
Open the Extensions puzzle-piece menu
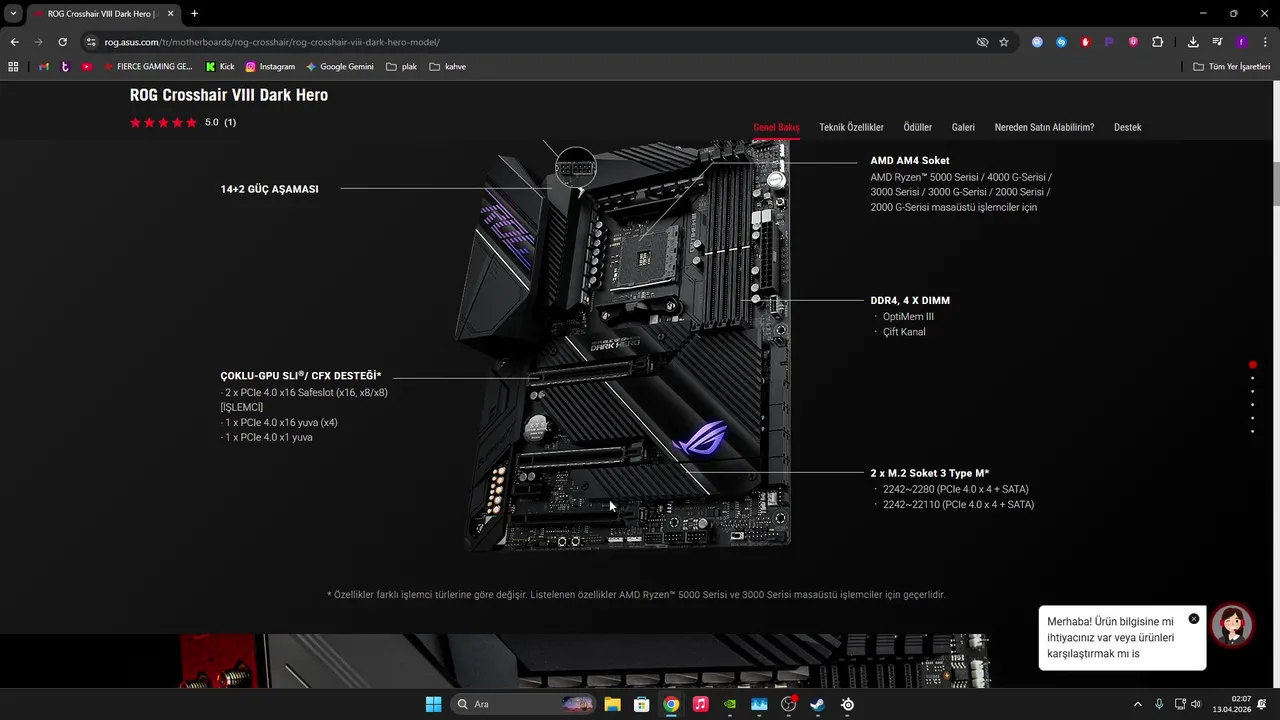(x=1158, y=42)
